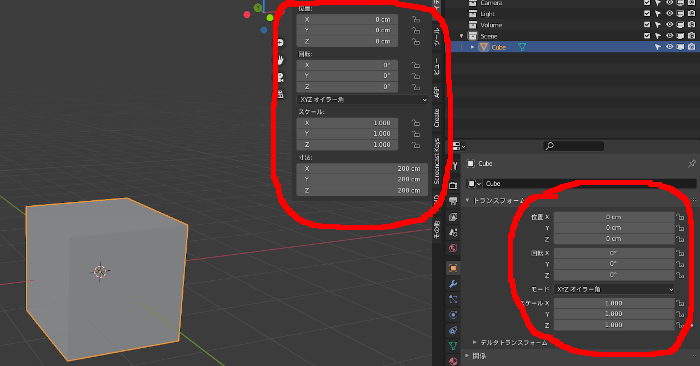Uncheck the Scene collection checkbox
The image size is (700, 366).
(x=647, y=36)
